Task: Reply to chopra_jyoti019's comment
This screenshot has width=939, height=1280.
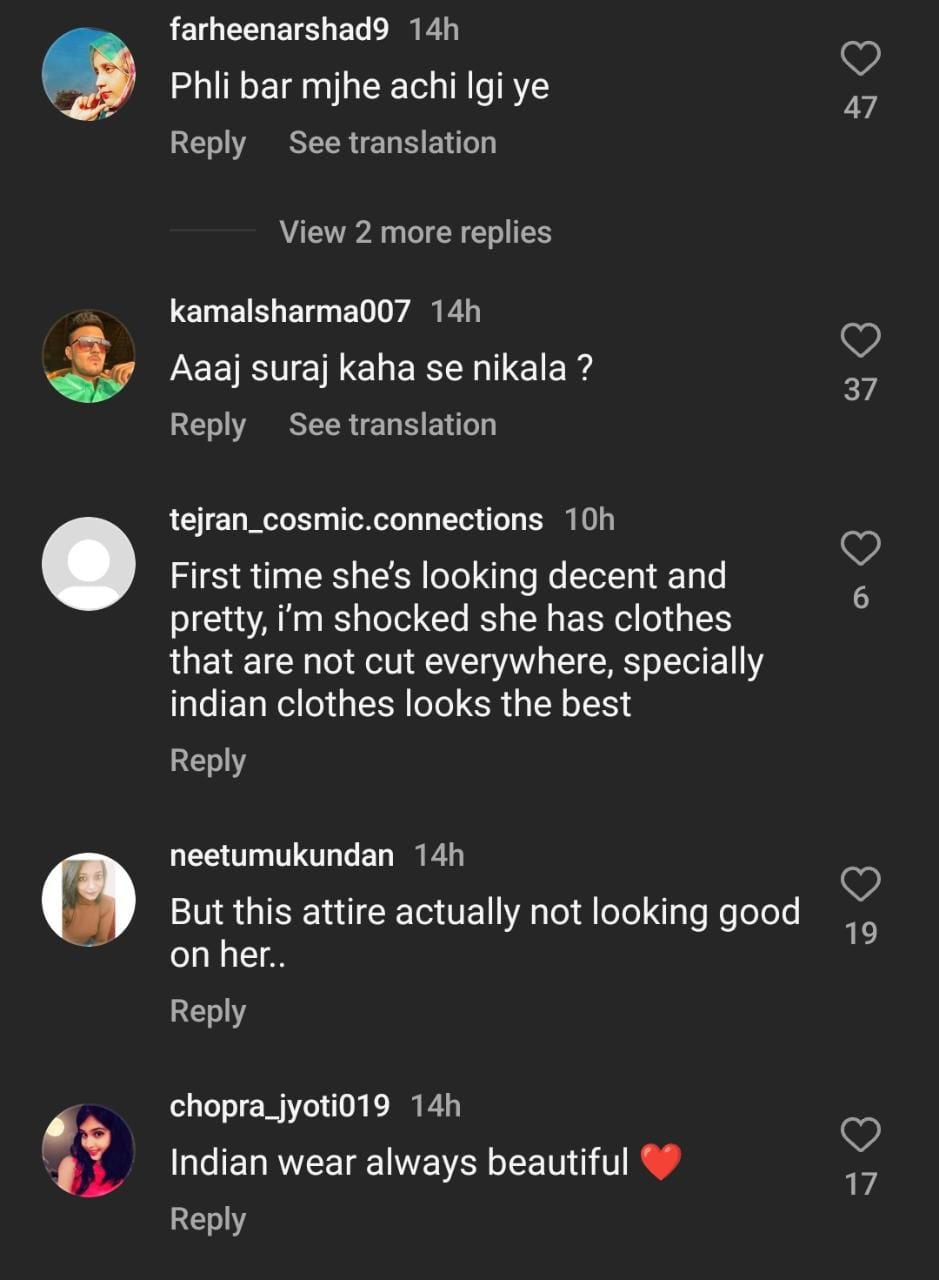Action: [208, 1220]
